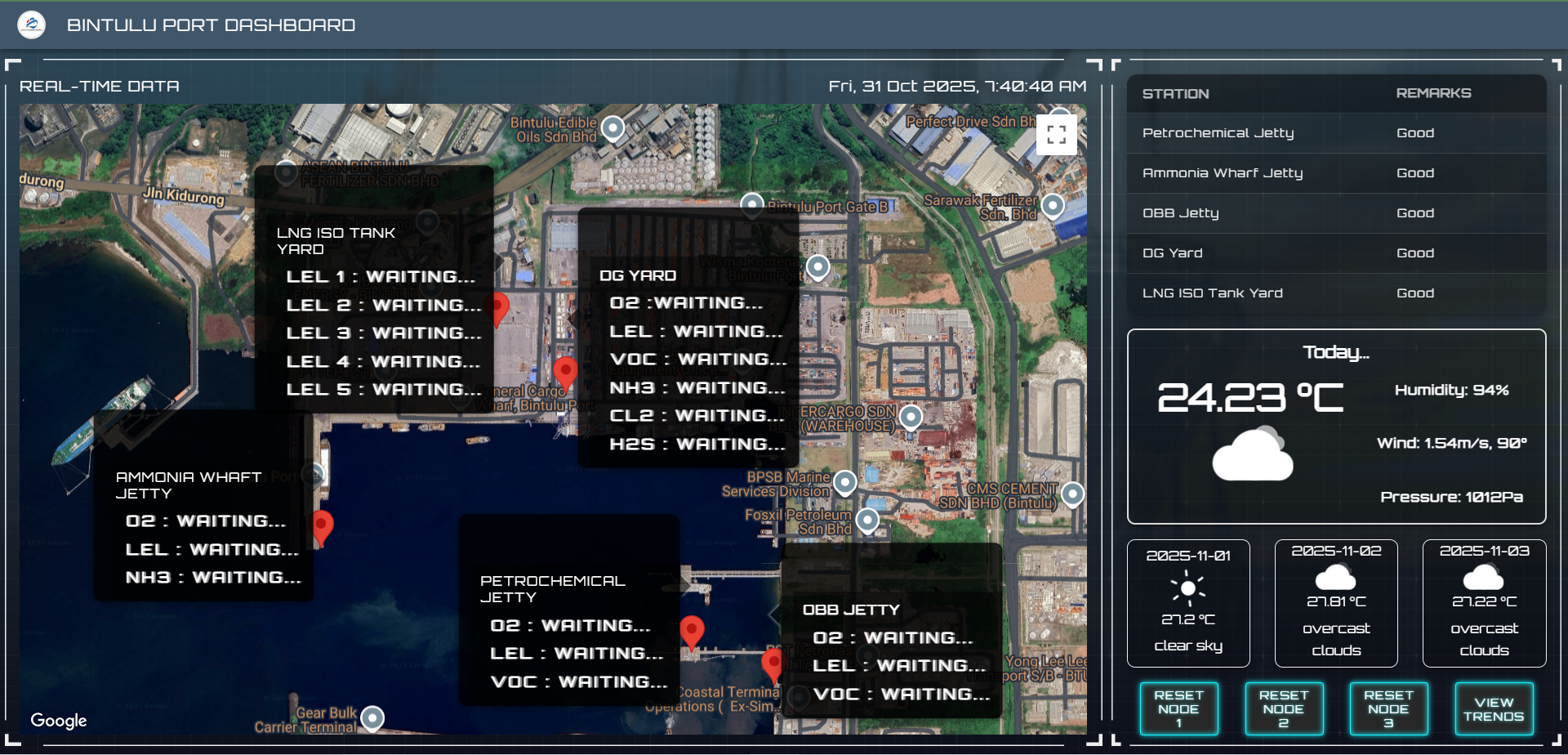Click the Google logo on the map
Screen dimensions: 1568x755
click(58, 721)
